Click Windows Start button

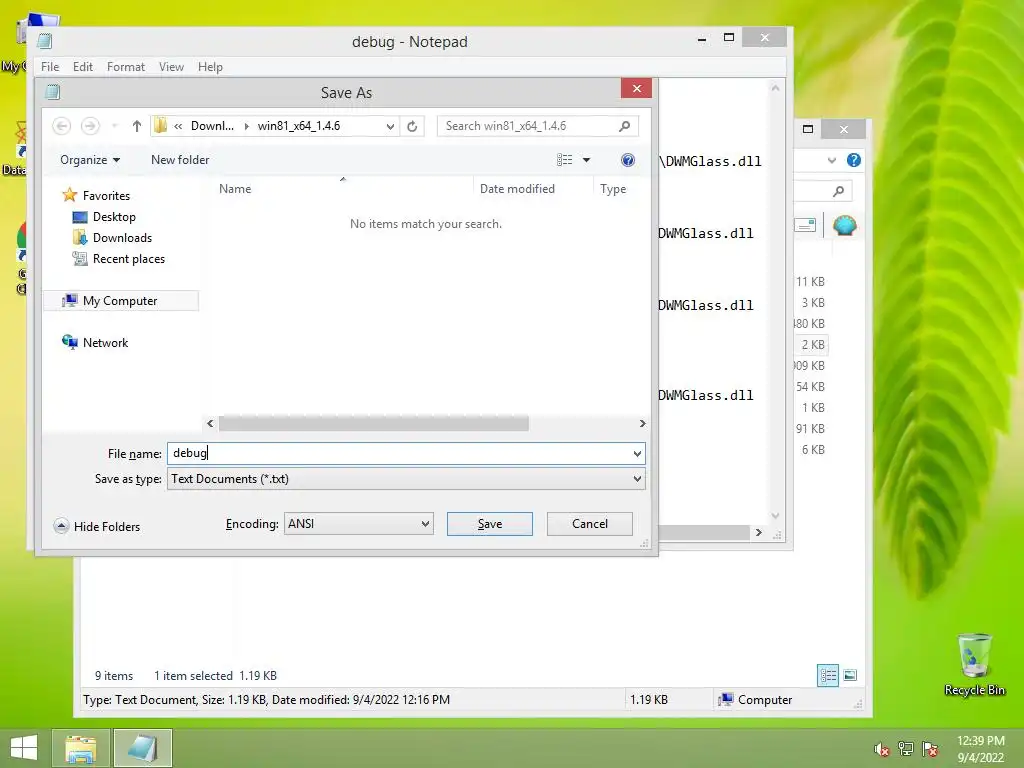(24, 748)
